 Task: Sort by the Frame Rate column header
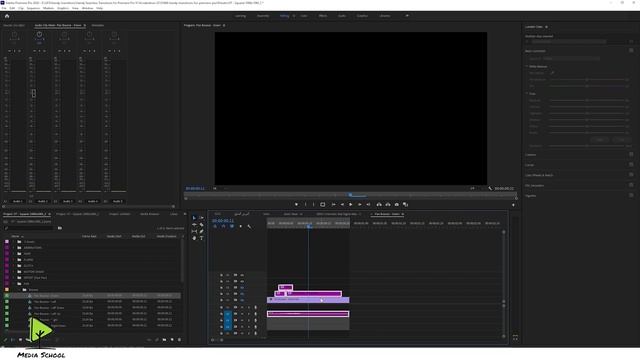coord(89,236)
